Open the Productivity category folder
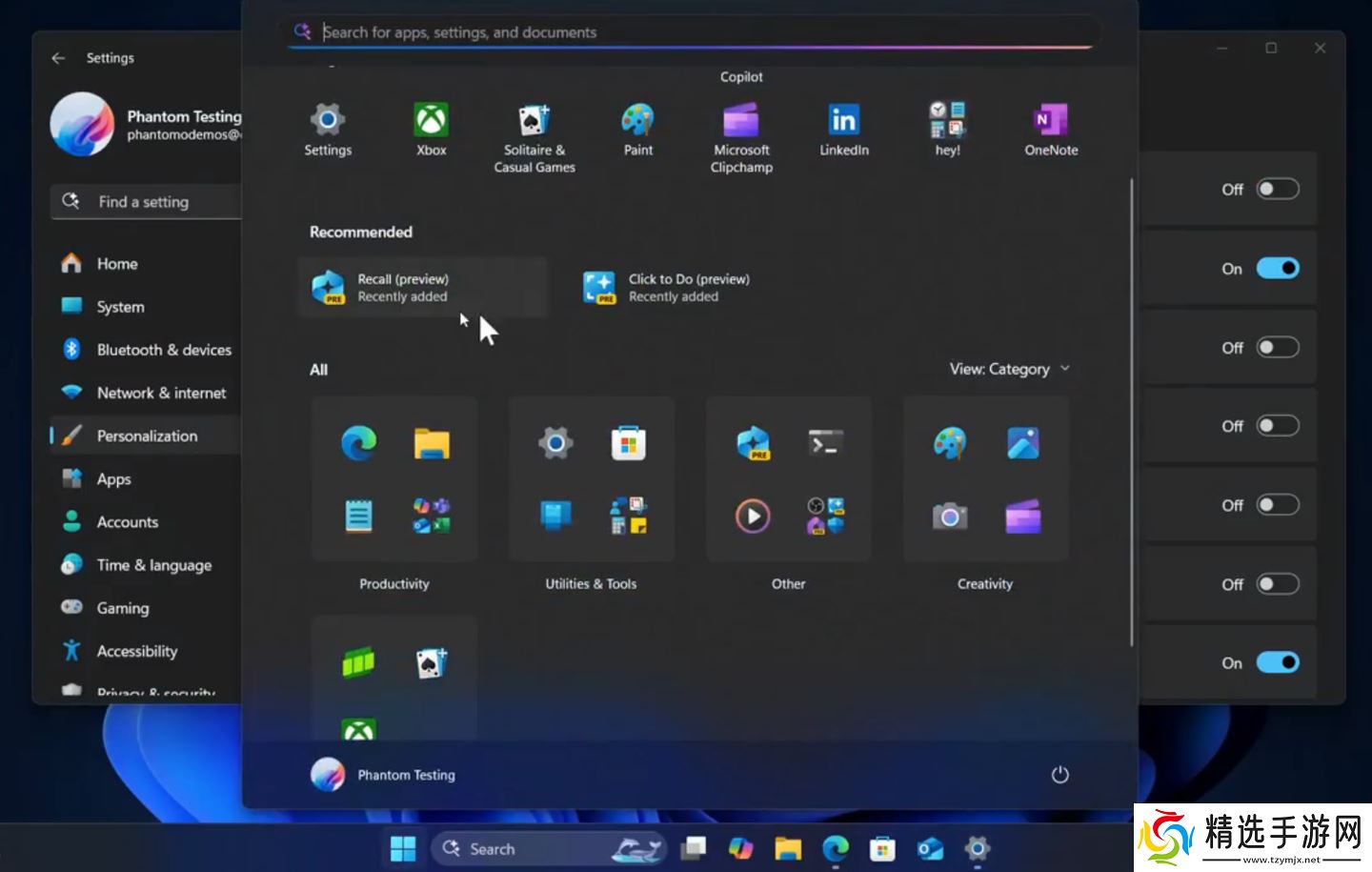Viewport: 1372px width, 872px height. [394, 480]
